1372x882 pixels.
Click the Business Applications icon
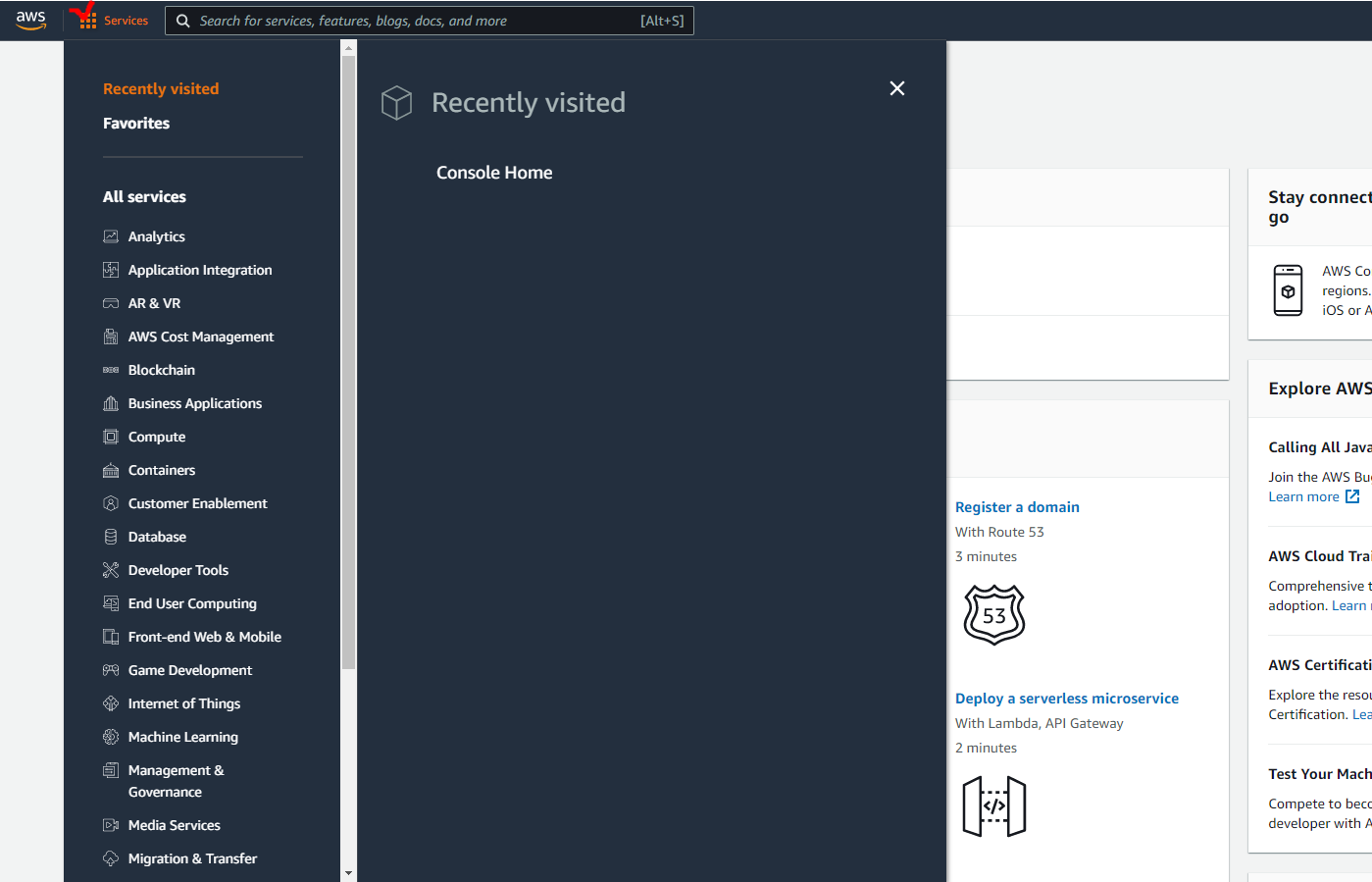coord(111,403)
